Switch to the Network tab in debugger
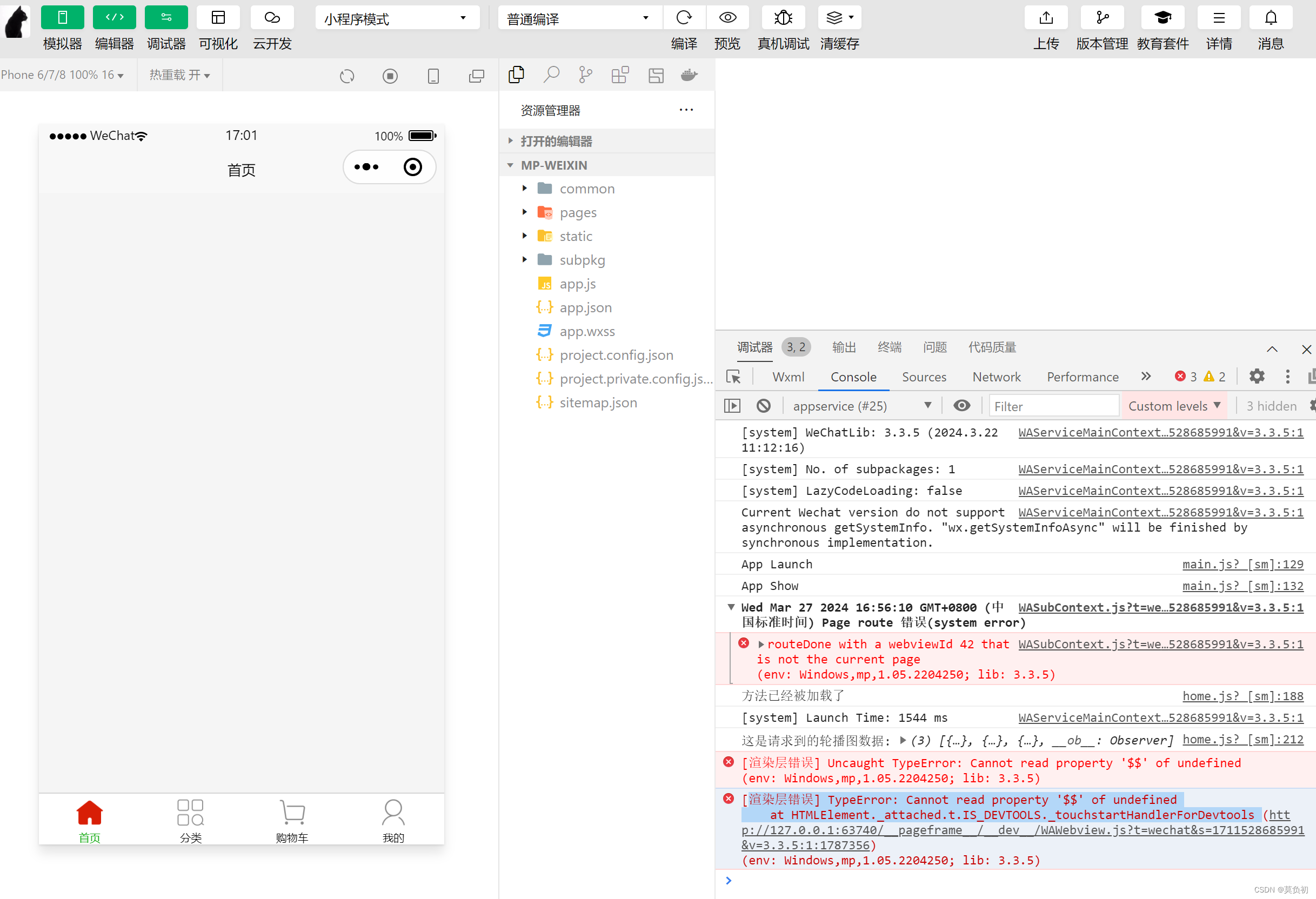This screenshot has width=1316, height=899. 997,377
